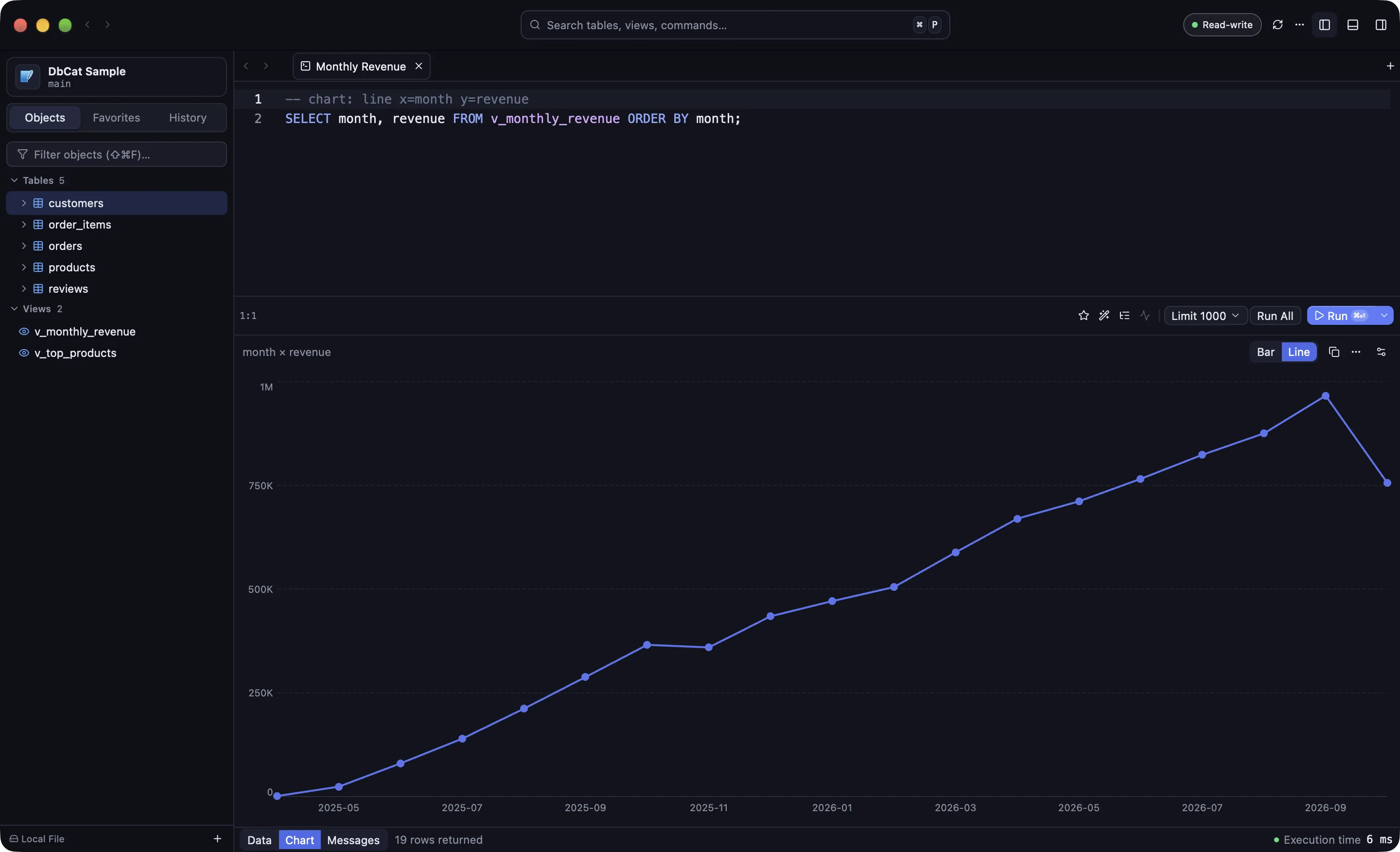Screen dimensions: 1400x852
Task: Collapse the Views section
Action: tap(14, 309)
